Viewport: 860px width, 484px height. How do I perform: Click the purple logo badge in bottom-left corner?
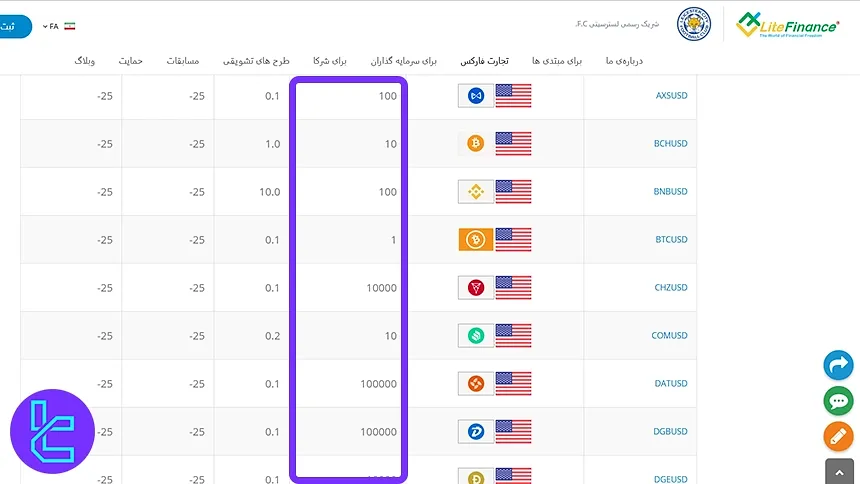coord(52,431)
